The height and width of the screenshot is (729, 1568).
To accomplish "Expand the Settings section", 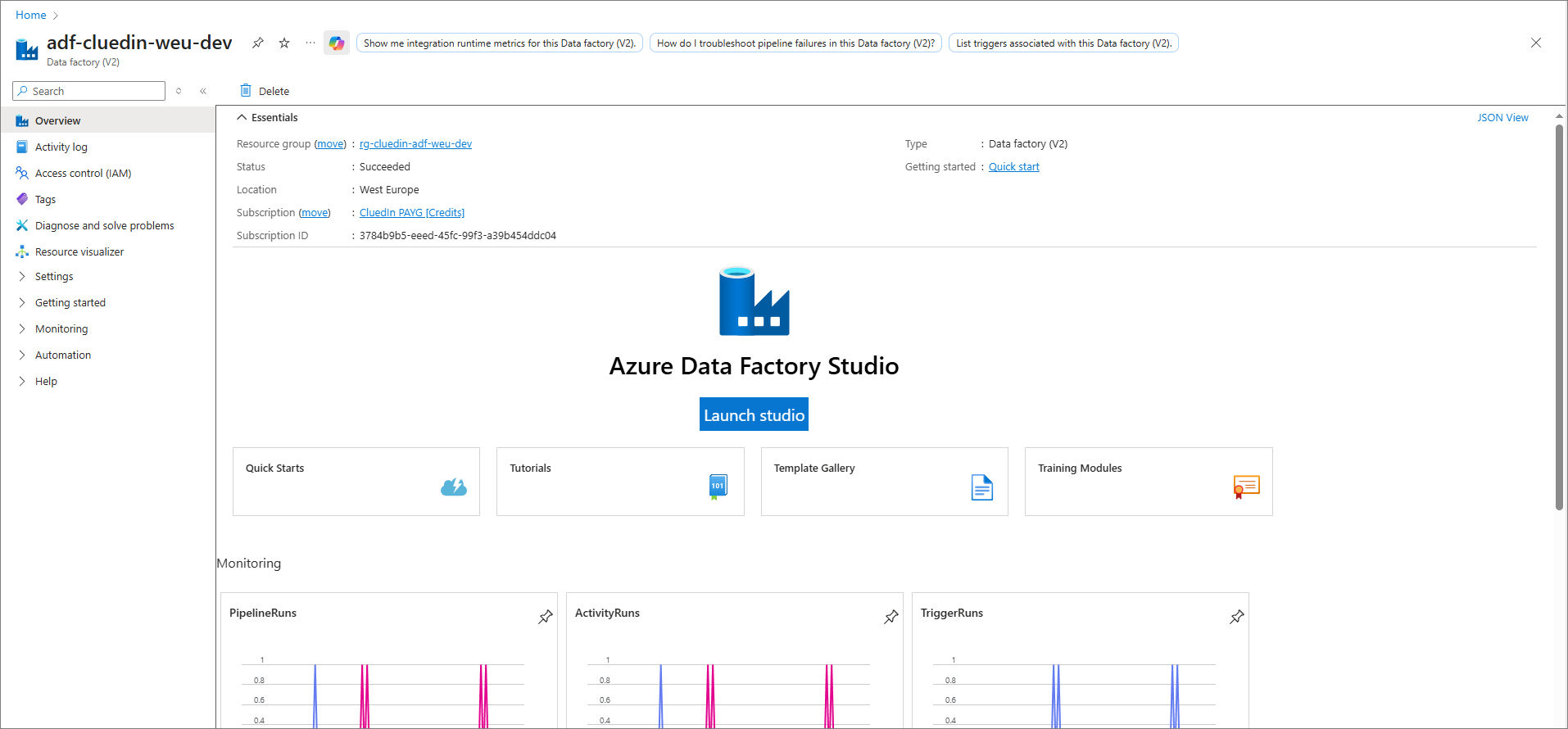I will [x=22, y=277].
